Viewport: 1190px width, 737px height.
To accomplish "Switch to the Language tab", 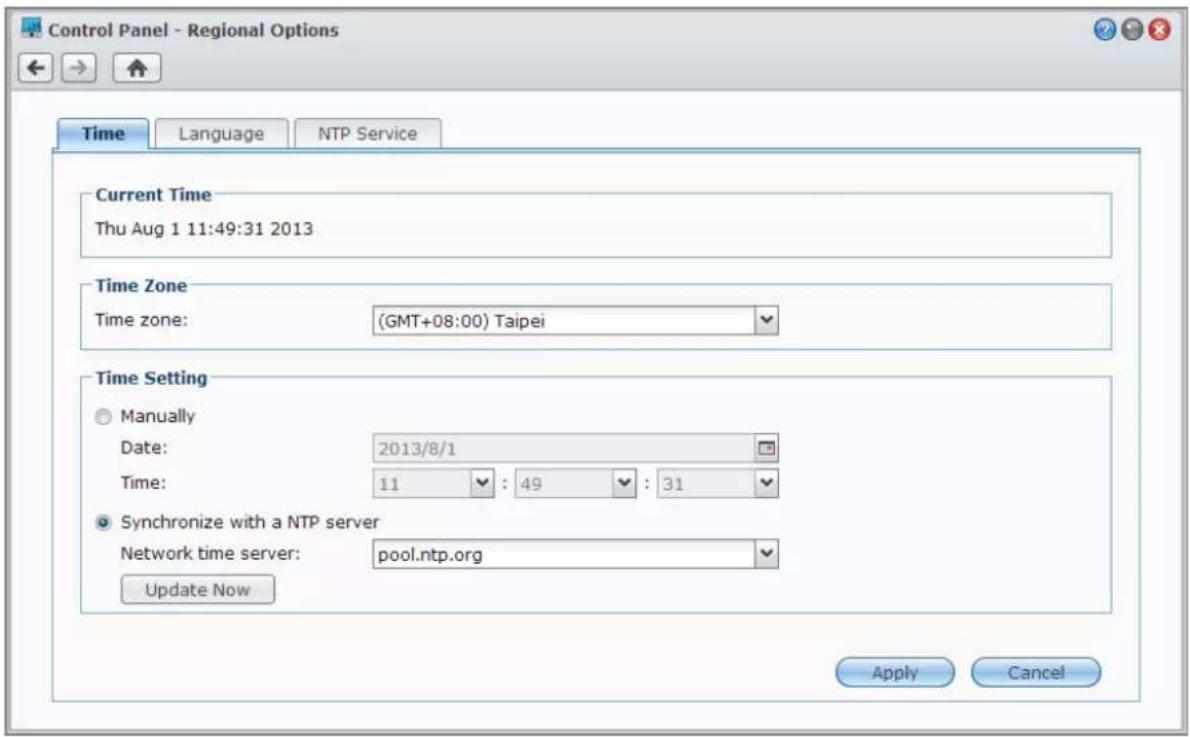I will coord(222,134).
